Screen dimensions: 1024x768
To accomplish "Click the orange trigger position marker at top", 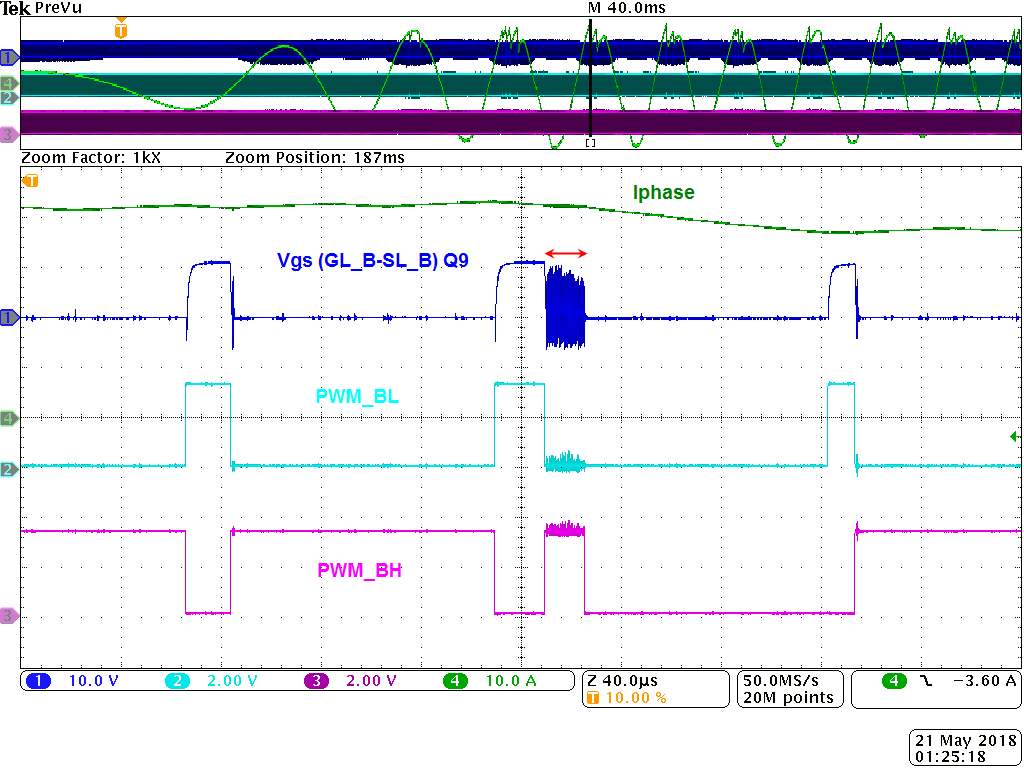I will [x=121, y=24].
